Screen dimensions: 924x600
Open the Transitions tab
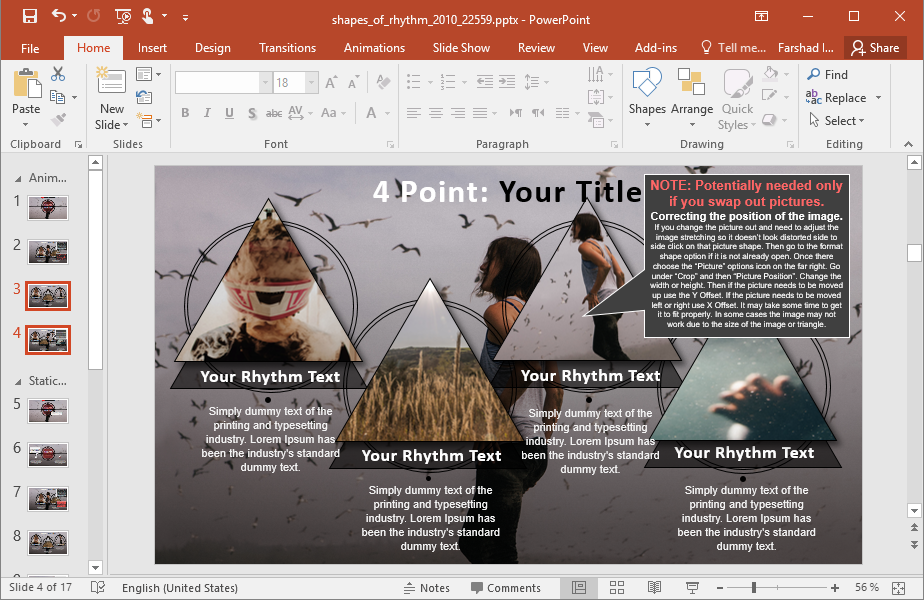click(287, 48)
